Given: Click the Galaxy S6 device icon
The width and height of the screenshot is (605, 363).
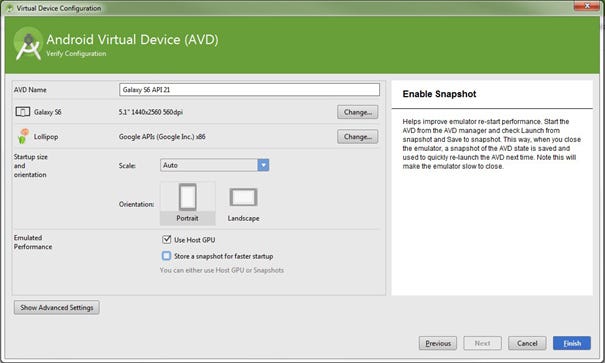Looking at the screenshot, I should (22, 112).
